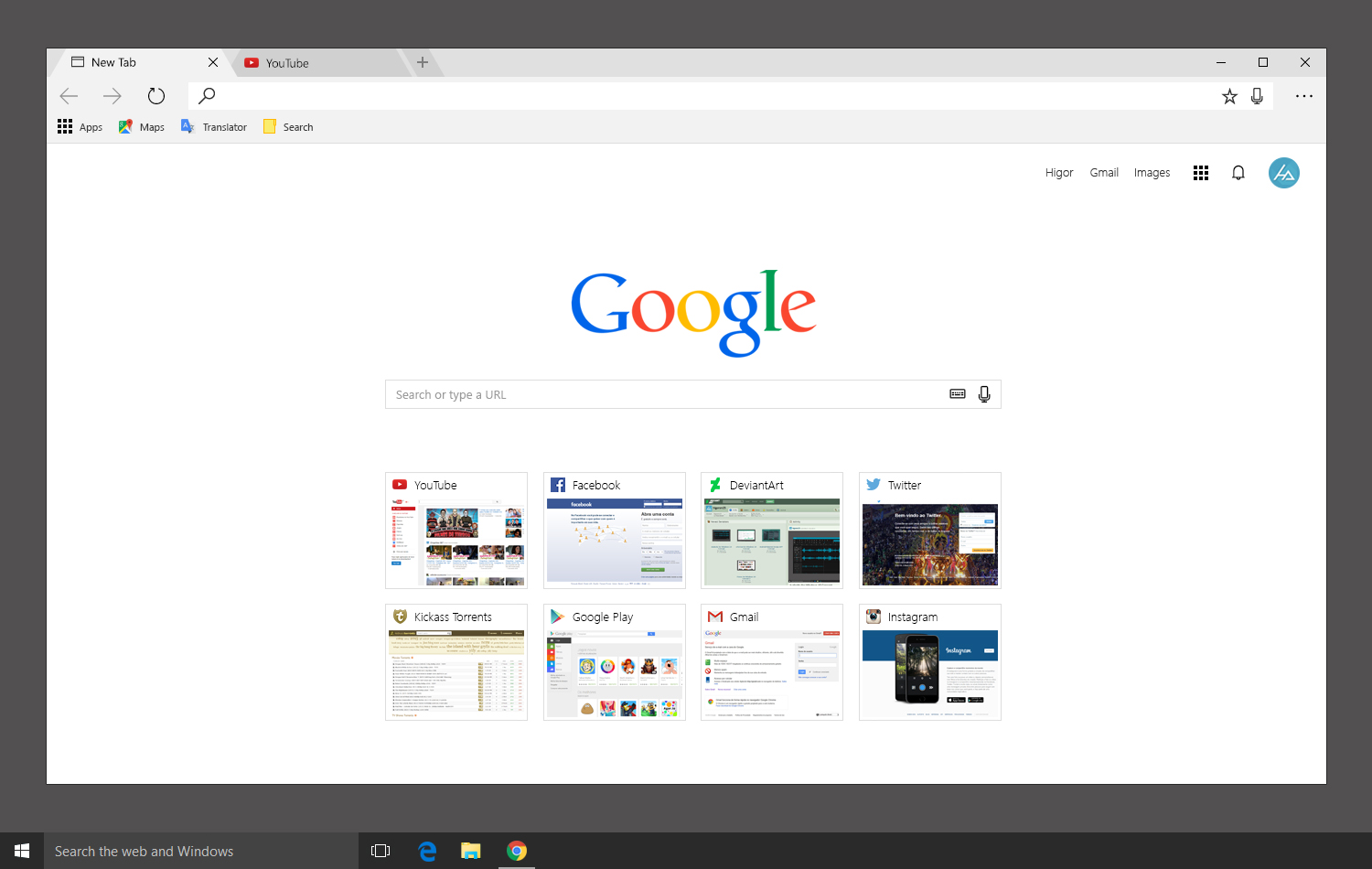This screenshot has width=1372, height=869.
Task: Open the Translator bookmark
Action: pos(214,127)
